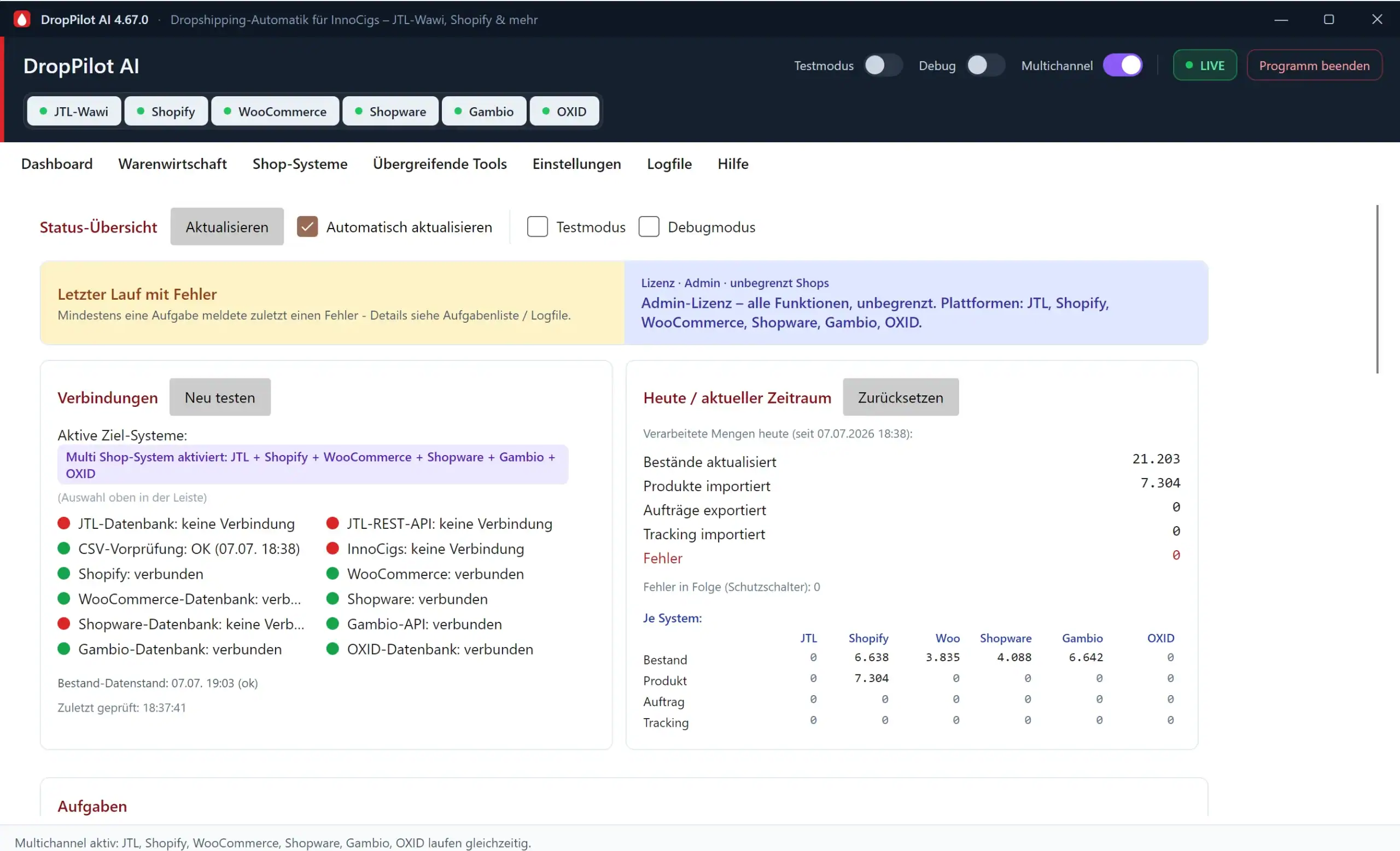This screenshot has height=851, width=1400.
Task: Click the Shopify Bestand value 6.638
Action: pos(871,657)
